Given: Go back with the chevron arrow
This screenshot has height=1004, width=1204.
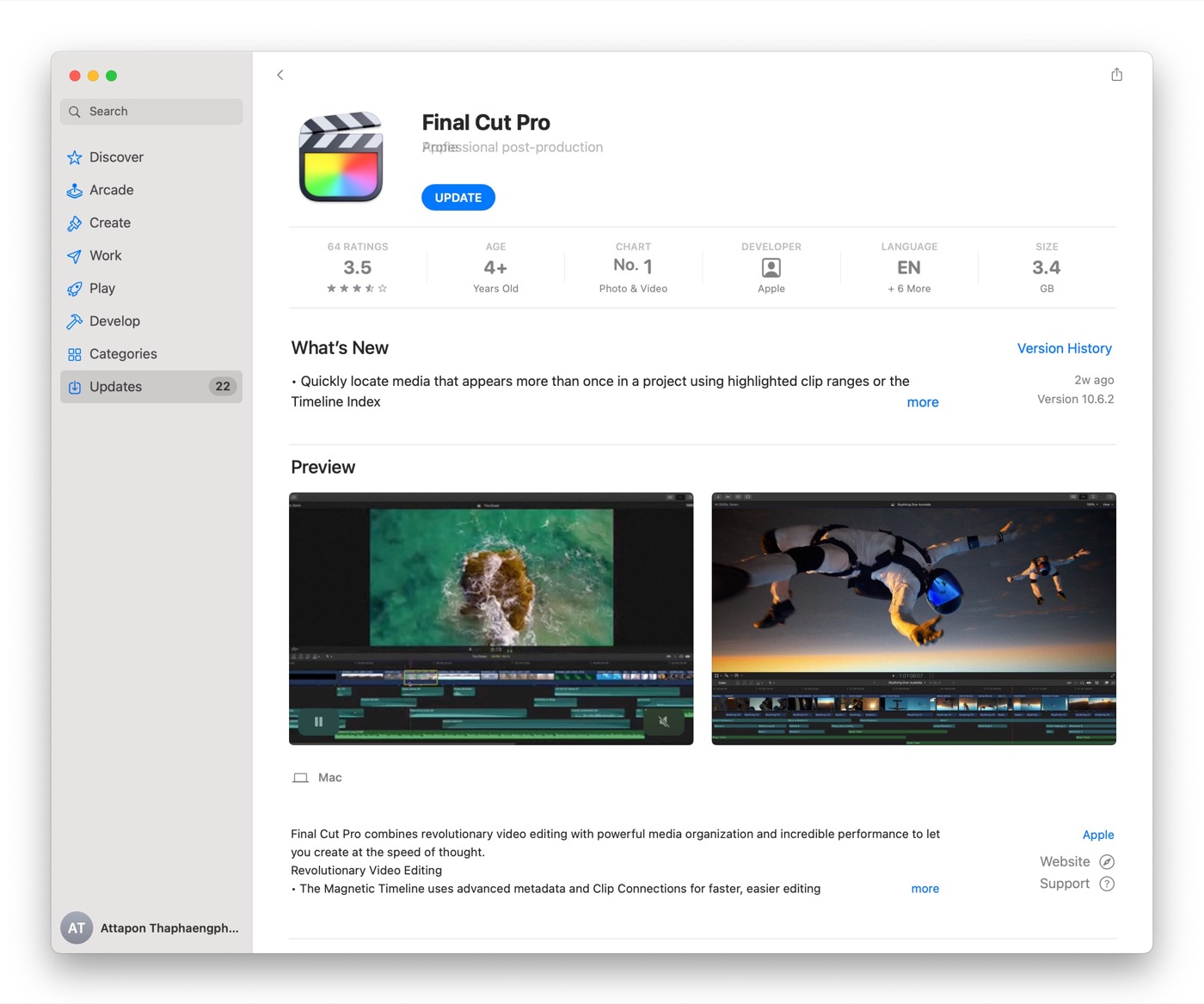Looking at the screenshot, I should [x=280, y=75].
